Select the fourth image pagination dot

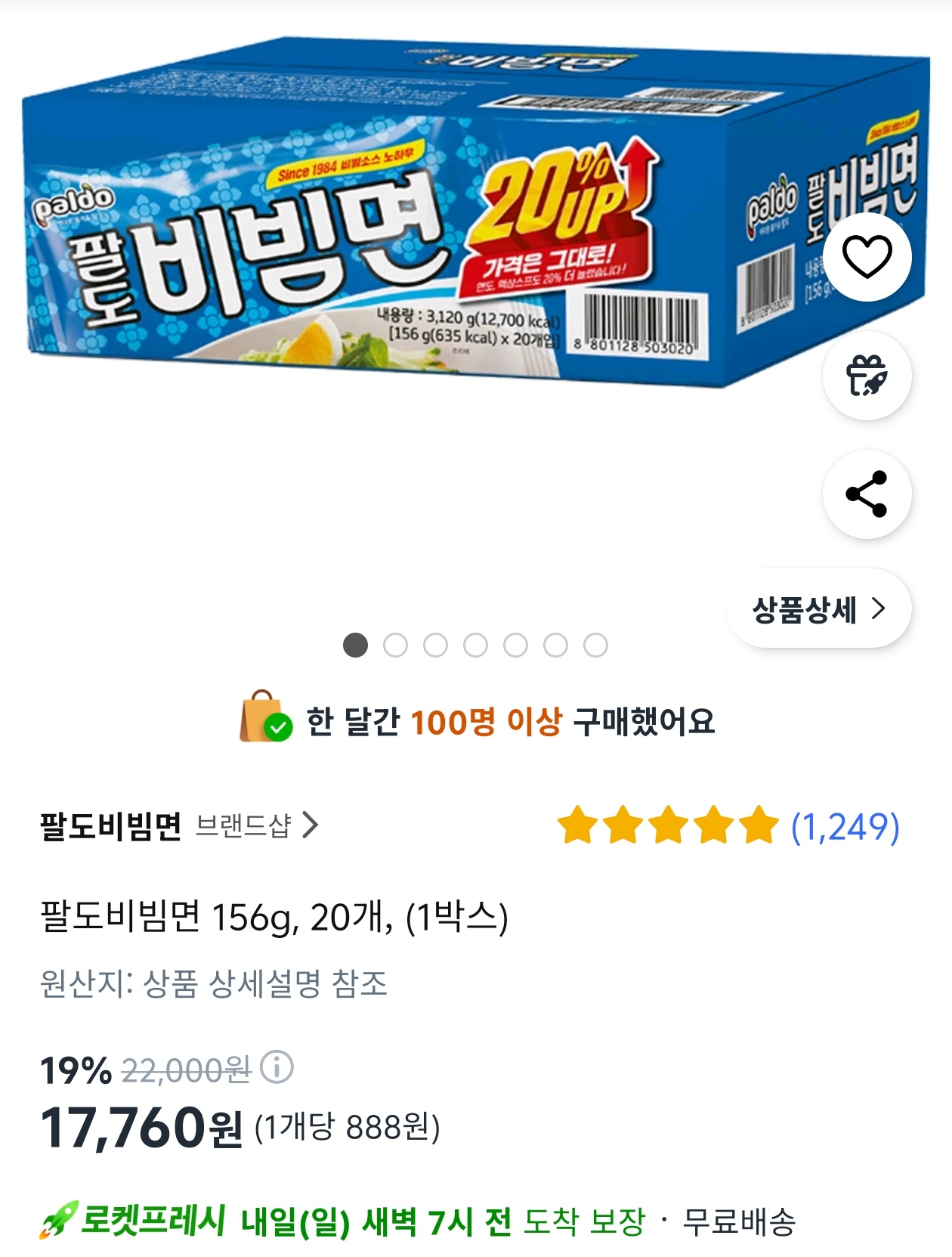tap(475, 646)
